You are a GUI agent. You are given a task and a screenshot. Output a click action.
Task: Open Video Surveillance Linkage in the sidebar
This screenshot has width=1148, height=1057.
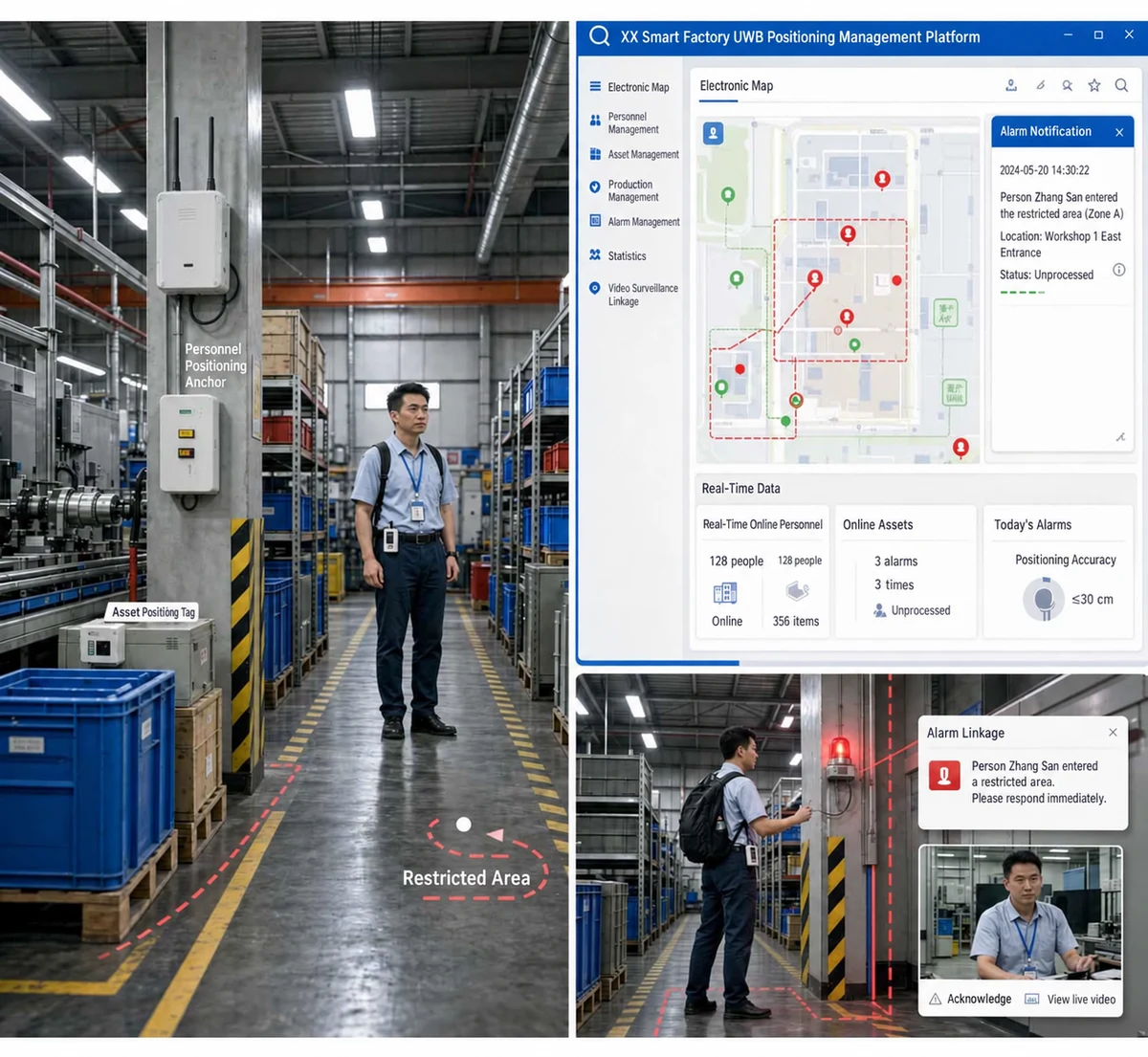pyautogui.click(x=633, y=295)
